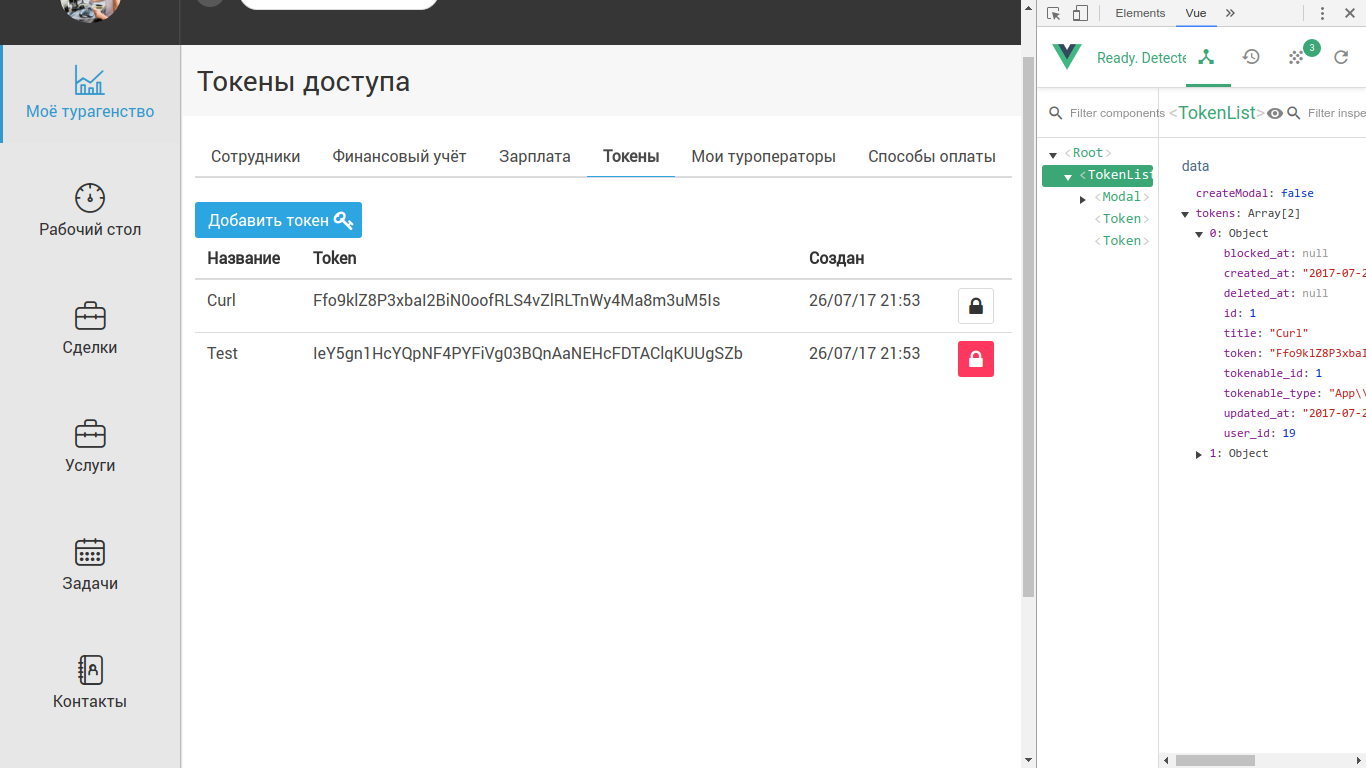This screenshot has height=768, width=1366.
Task: Click Filter components search icon
Action: coord(1056,113)
